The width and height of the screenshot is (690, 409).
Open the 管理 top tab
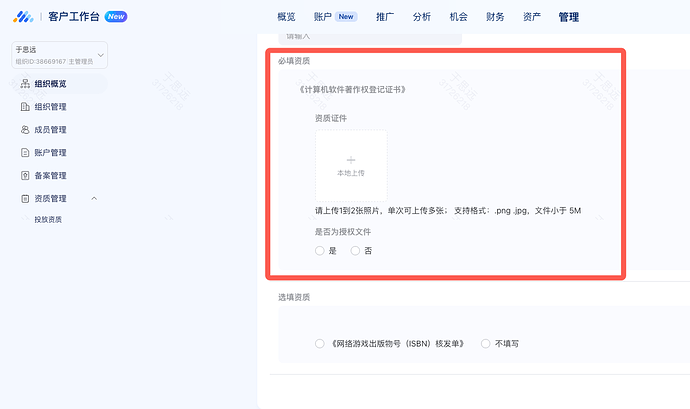pyautogui.click(x=569, y=17)
